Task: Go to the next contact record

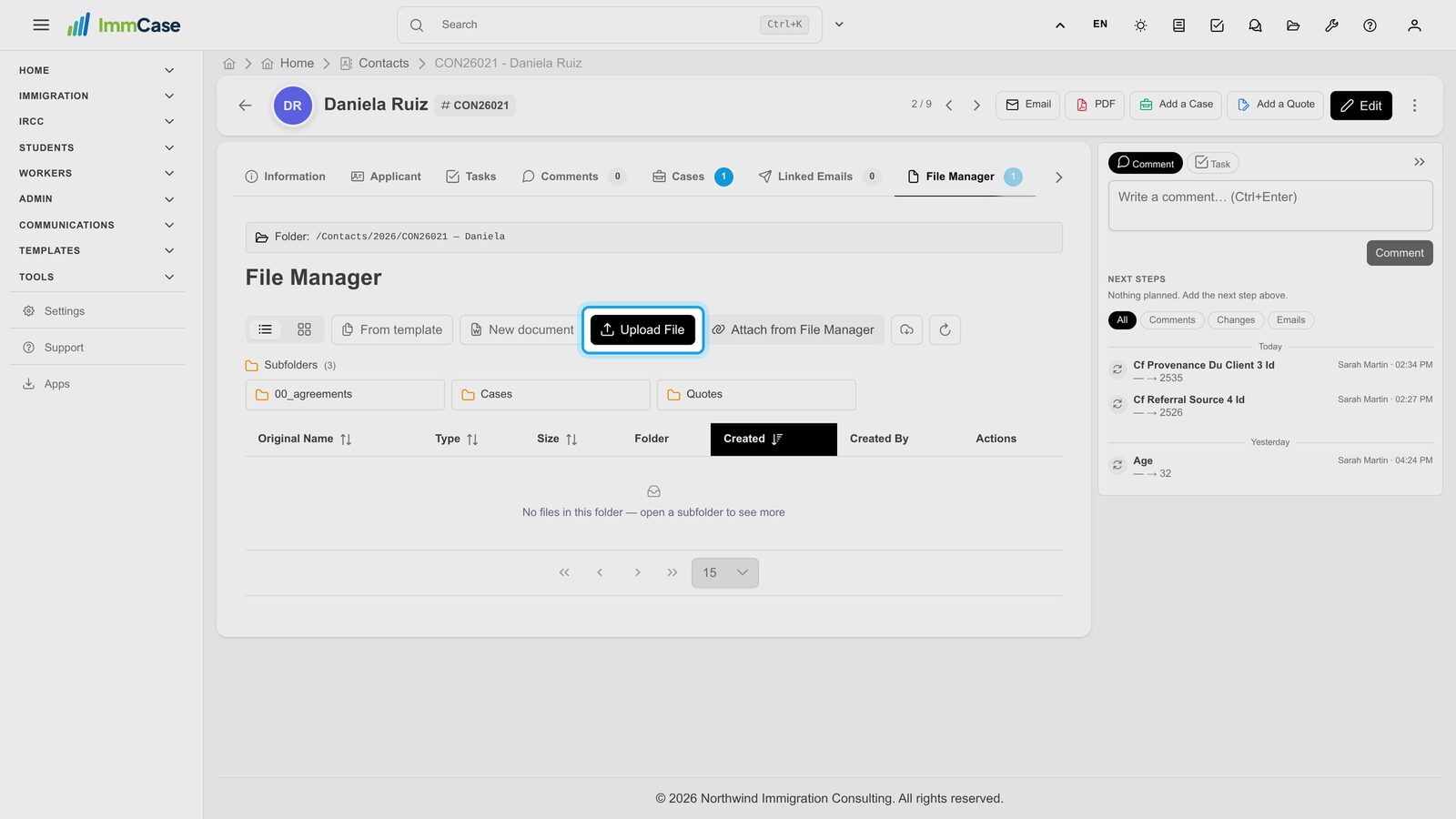Action: click(976, 106)
